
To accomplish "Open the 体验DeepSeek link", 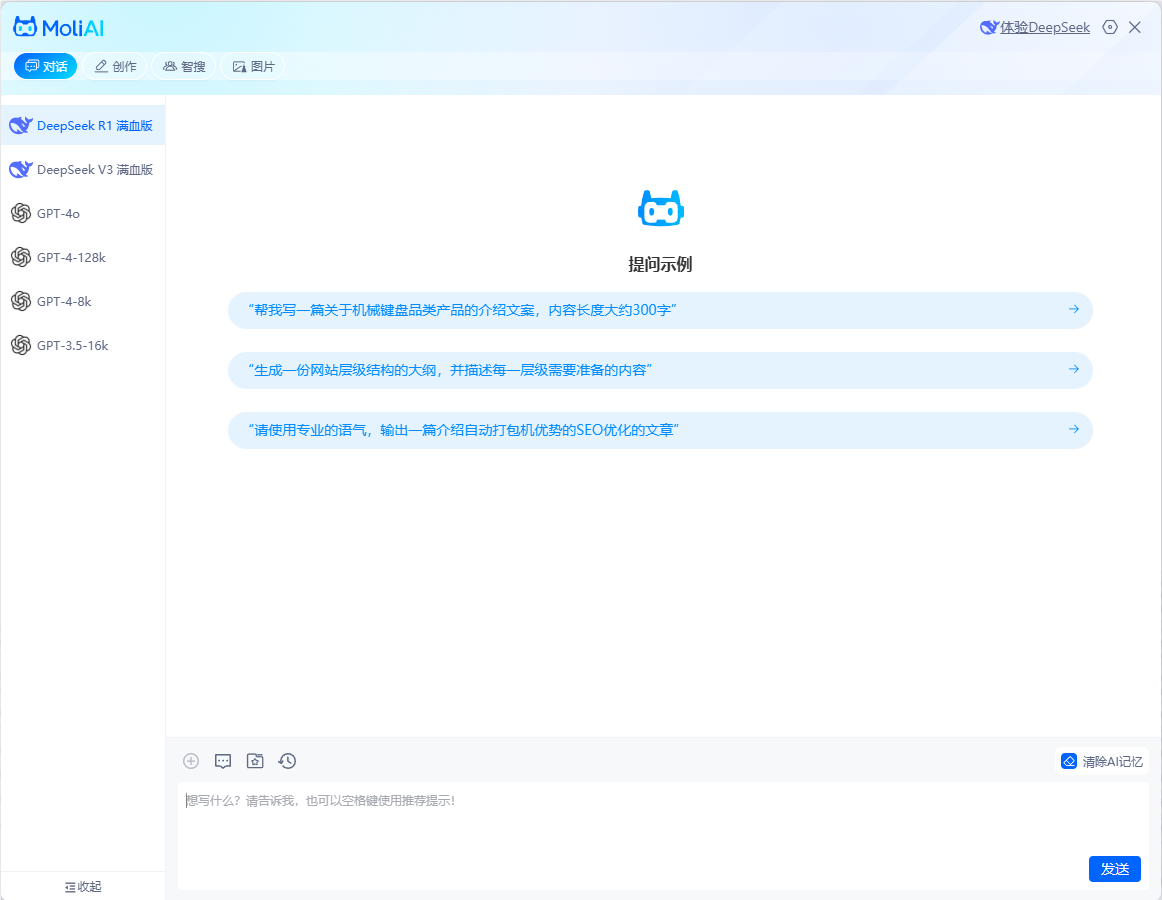I will coord(1043,27).
